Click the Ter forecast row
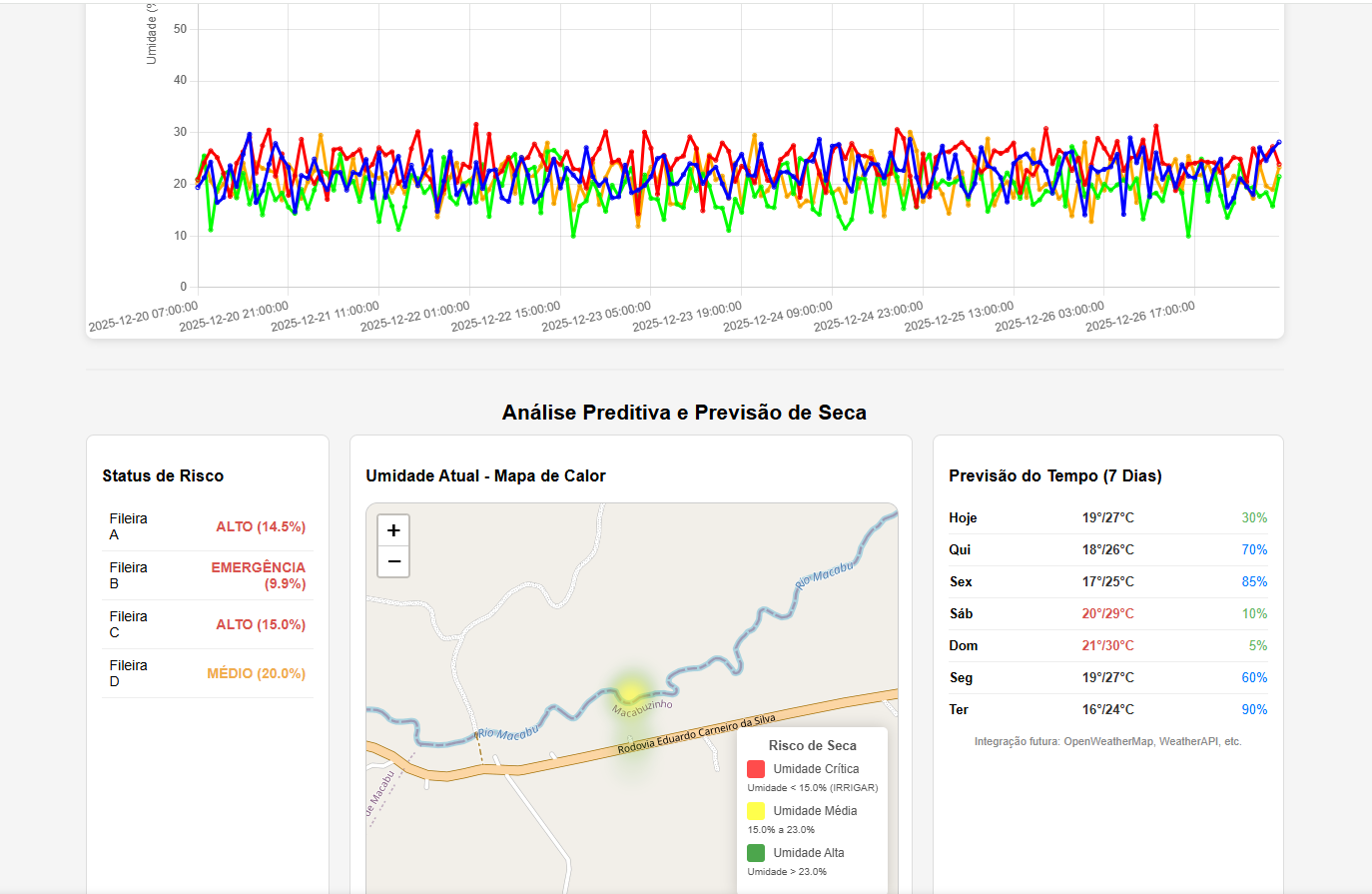1372x894 pixels. pos(1107,709)
